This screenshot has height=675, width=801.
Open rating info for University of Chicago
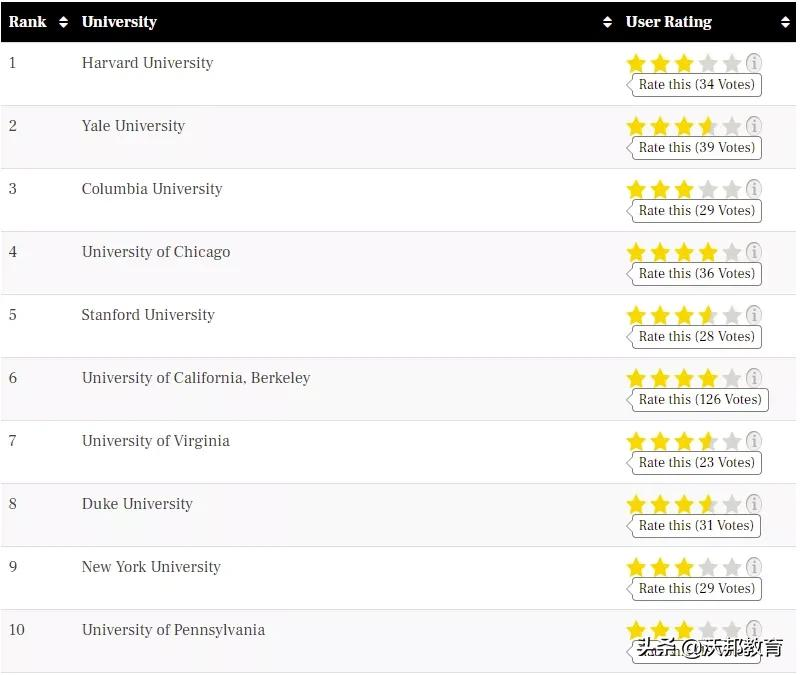[754, 252]
